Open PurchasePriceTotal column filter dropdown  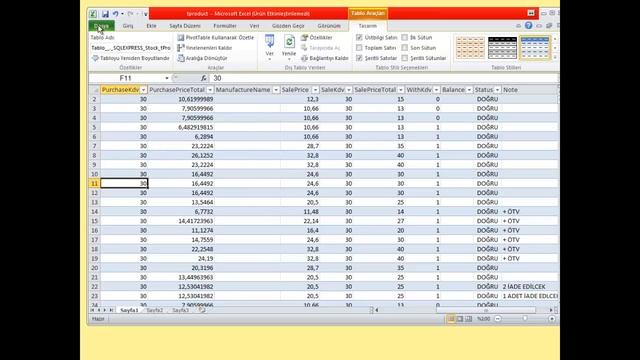(x=210, y=90)
